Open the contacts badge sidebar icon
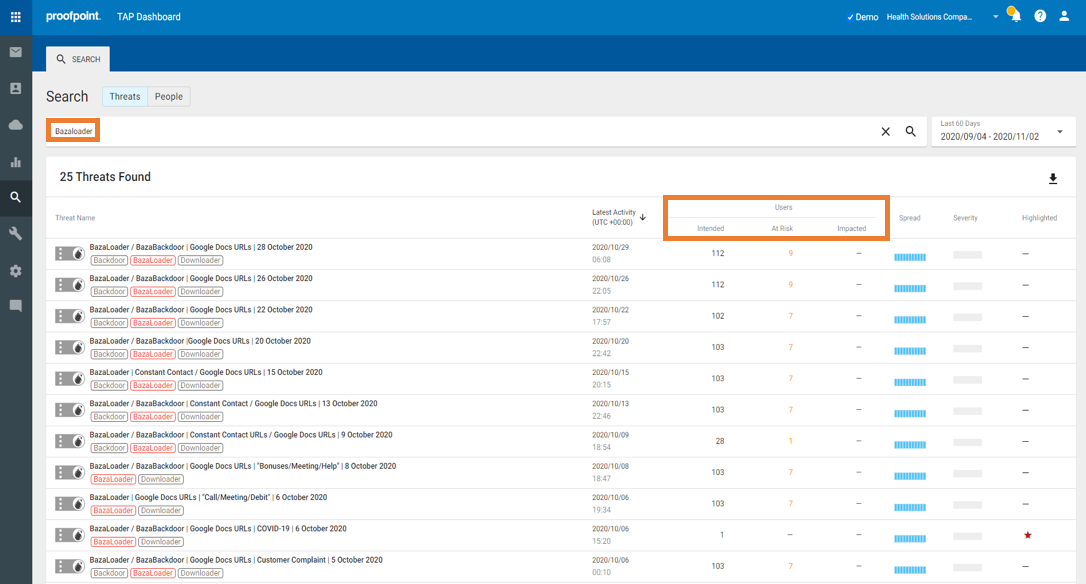 [15, 89]
